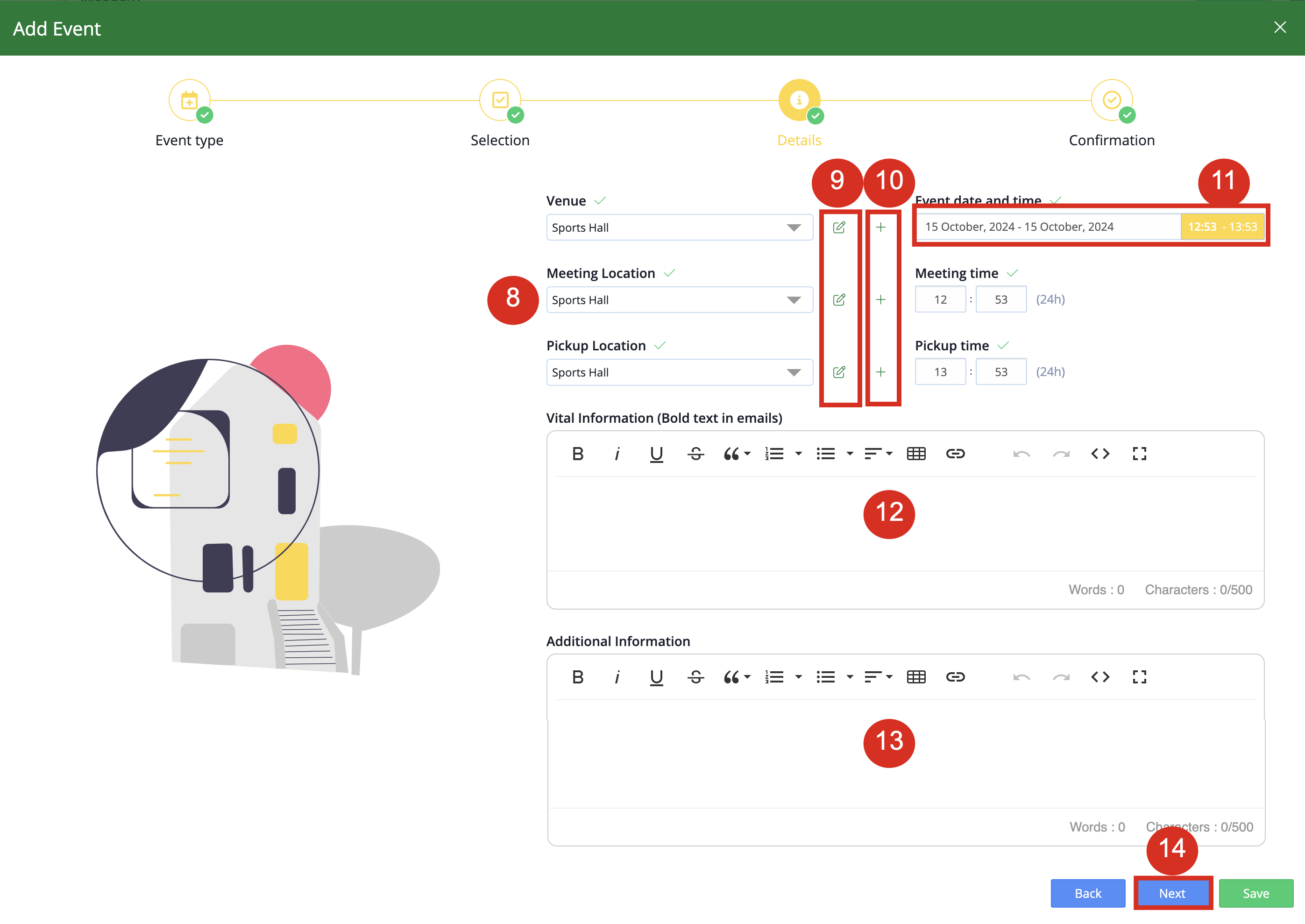Toggle underline in Vital Information toolbar
The height and width of the screenshot is (924, 1305).
click(656, 454)
